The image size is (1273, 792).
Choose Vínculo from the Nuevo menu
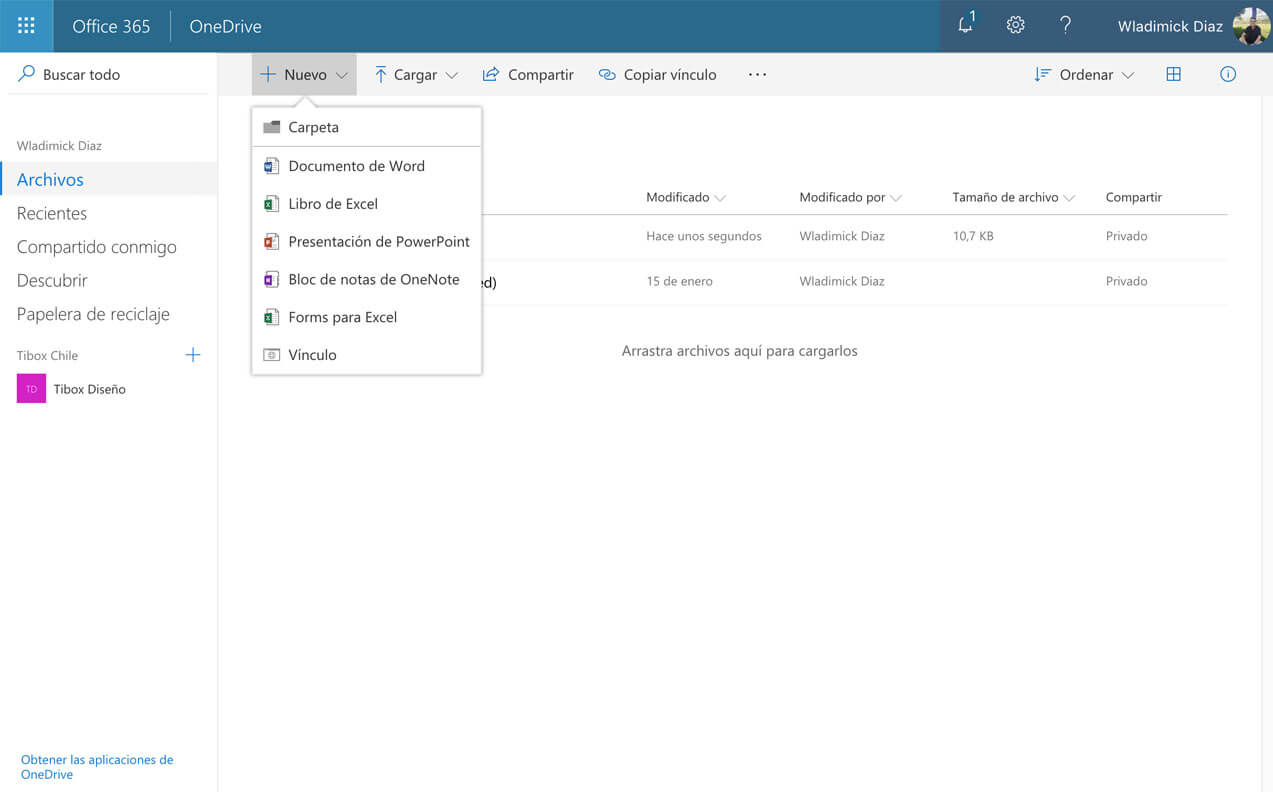(367, 355)
